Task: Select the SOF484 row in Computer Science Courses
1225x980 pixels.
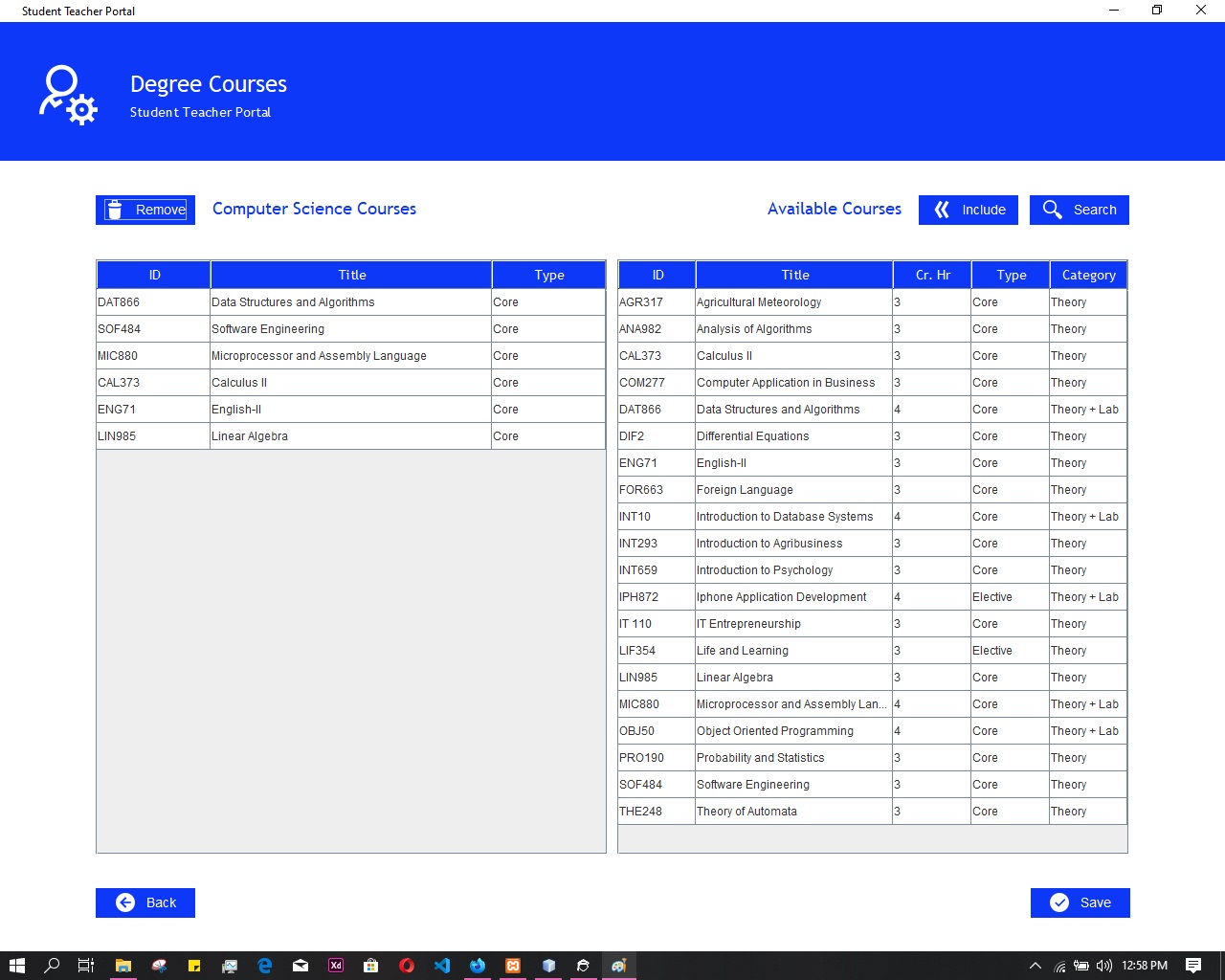Action: (x=351, y=329)
